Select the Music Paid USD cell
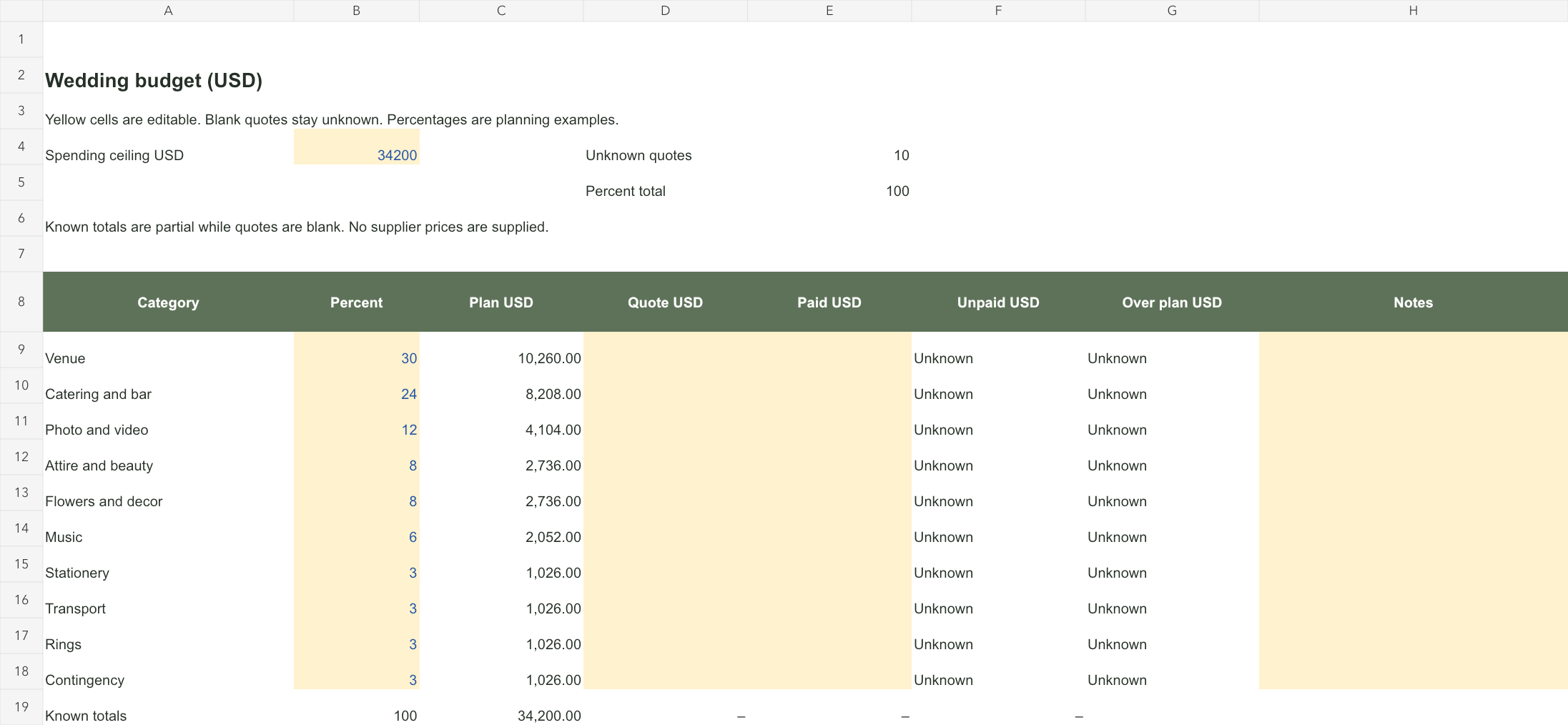Image resolution: width=1568 pixels, height=725 pixels. coord(829,528)
